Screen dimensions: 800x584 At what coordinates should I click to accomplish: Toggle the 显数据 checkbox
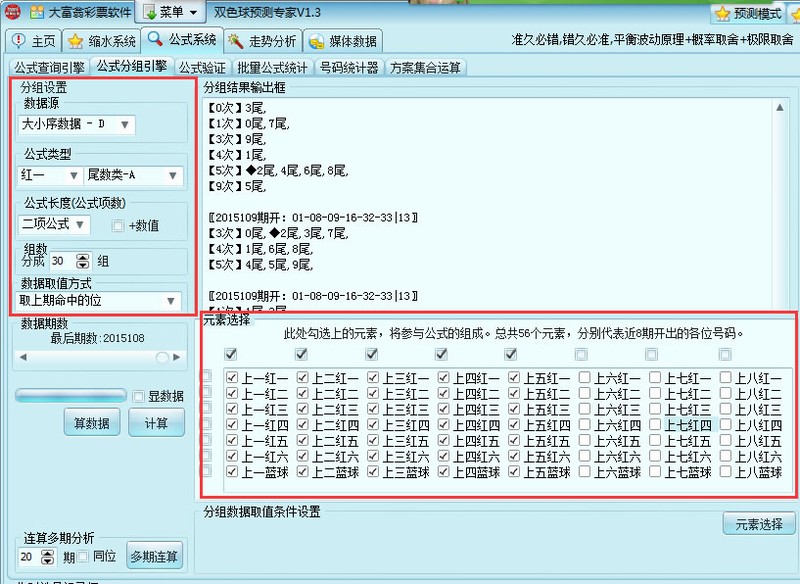139,396
